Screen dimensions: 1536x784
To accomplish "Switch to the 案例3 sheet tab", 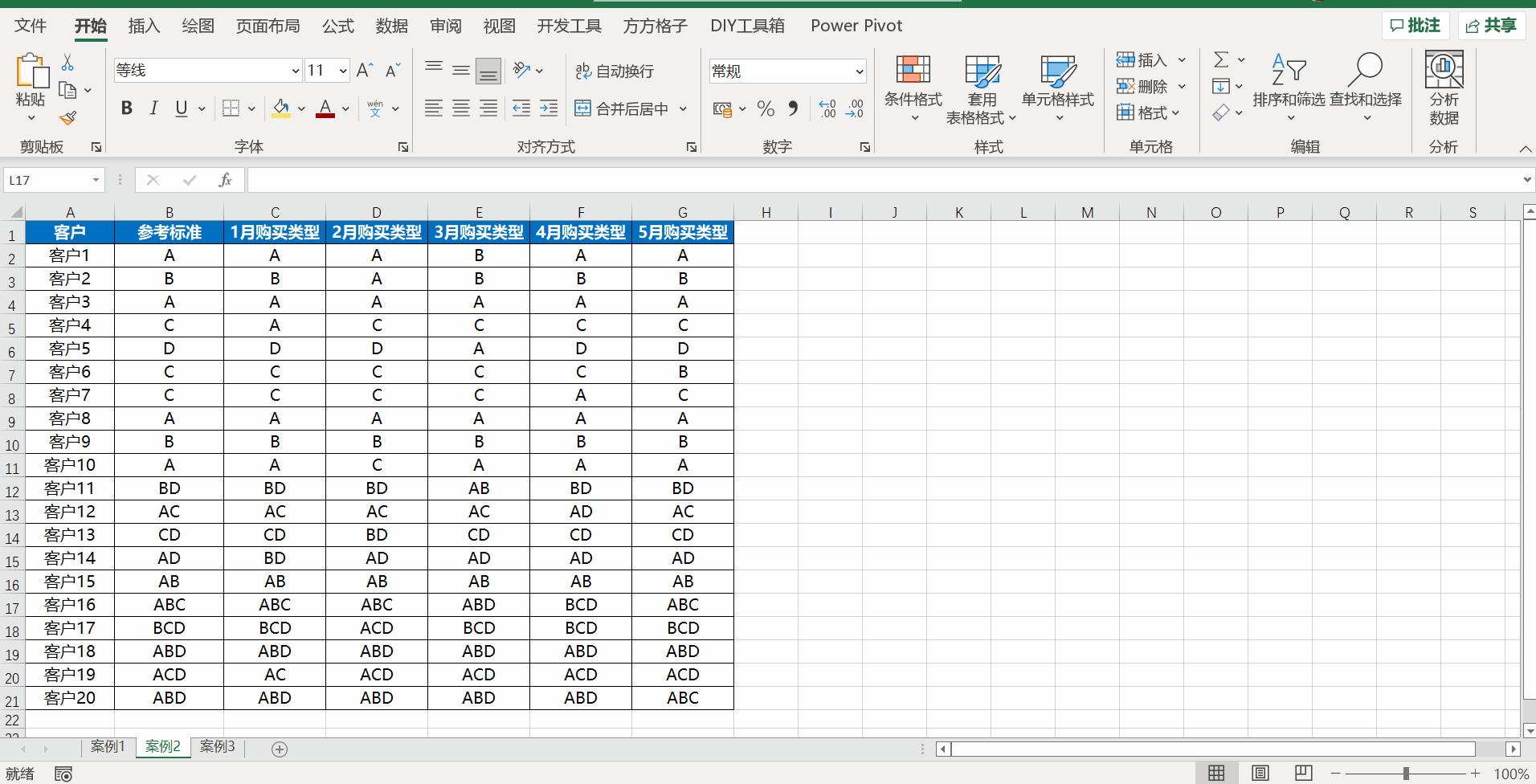I will coord(217,747).
